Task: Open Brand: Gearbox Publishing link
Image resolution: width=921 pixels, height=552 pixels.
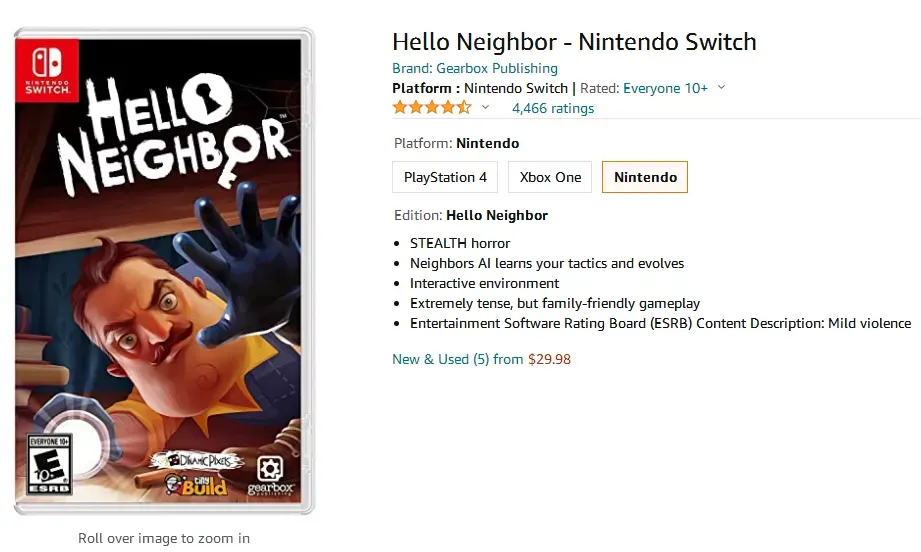Action: 475,68
